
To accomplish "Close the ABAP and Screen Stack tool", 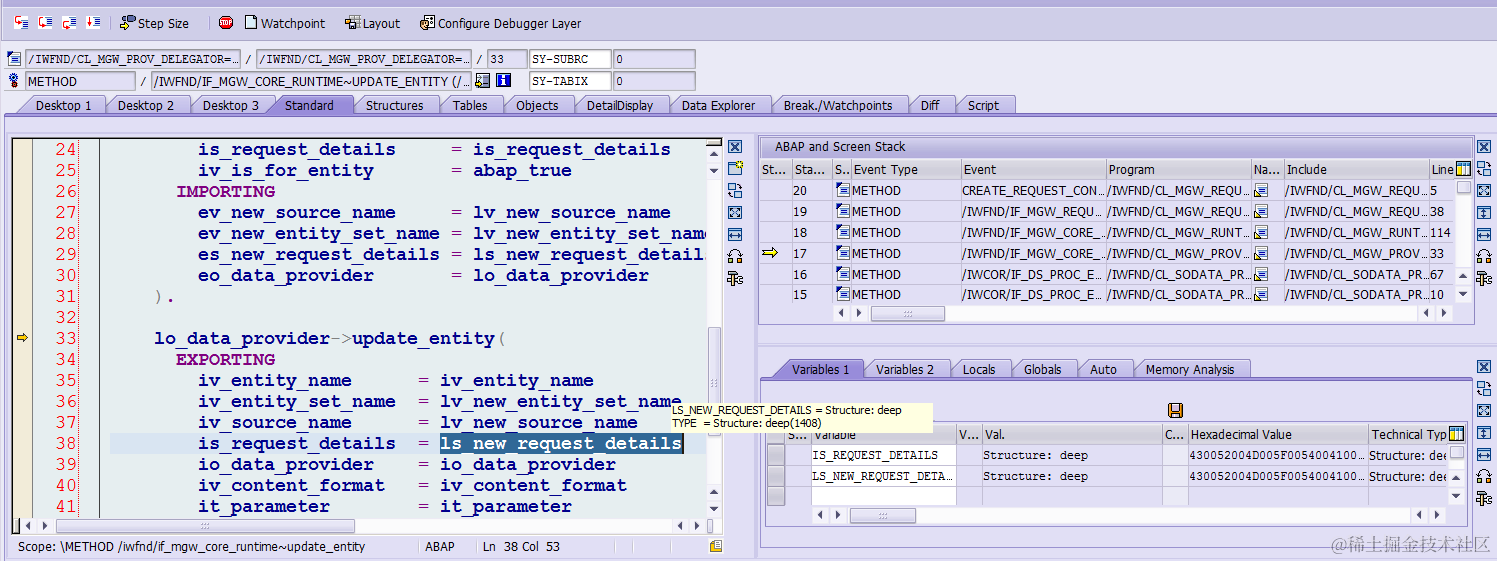I will coord(1484,147).
